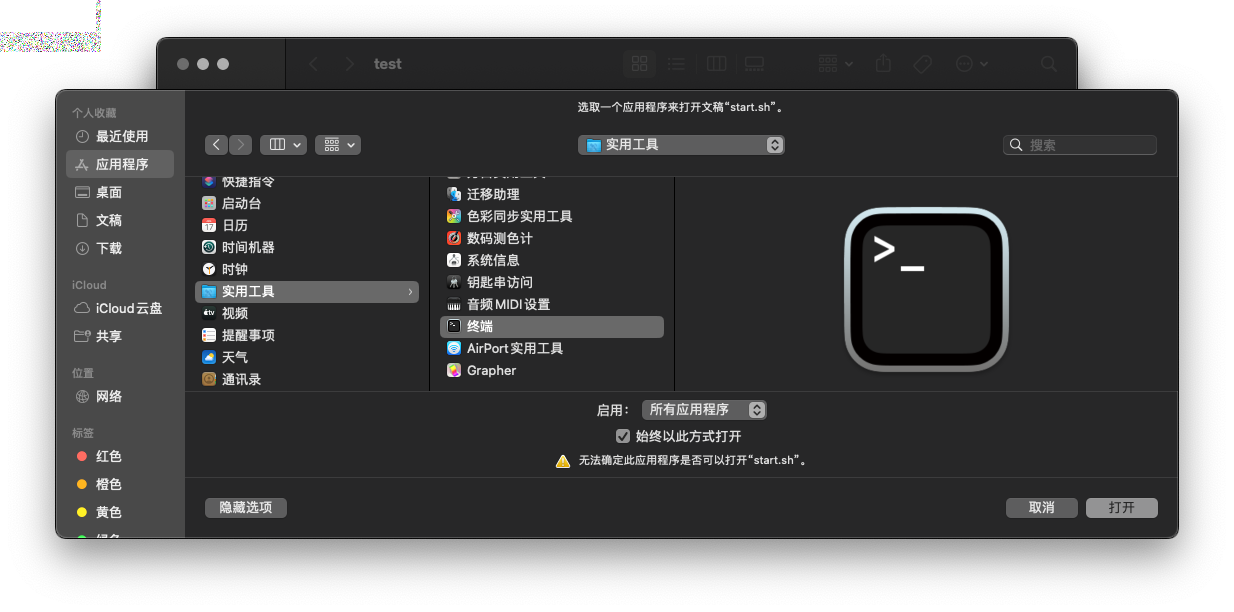Screen dimensions: 1234x612
Task: Select the Calendar (日历) app icon
Action: [x=209, y=225]
